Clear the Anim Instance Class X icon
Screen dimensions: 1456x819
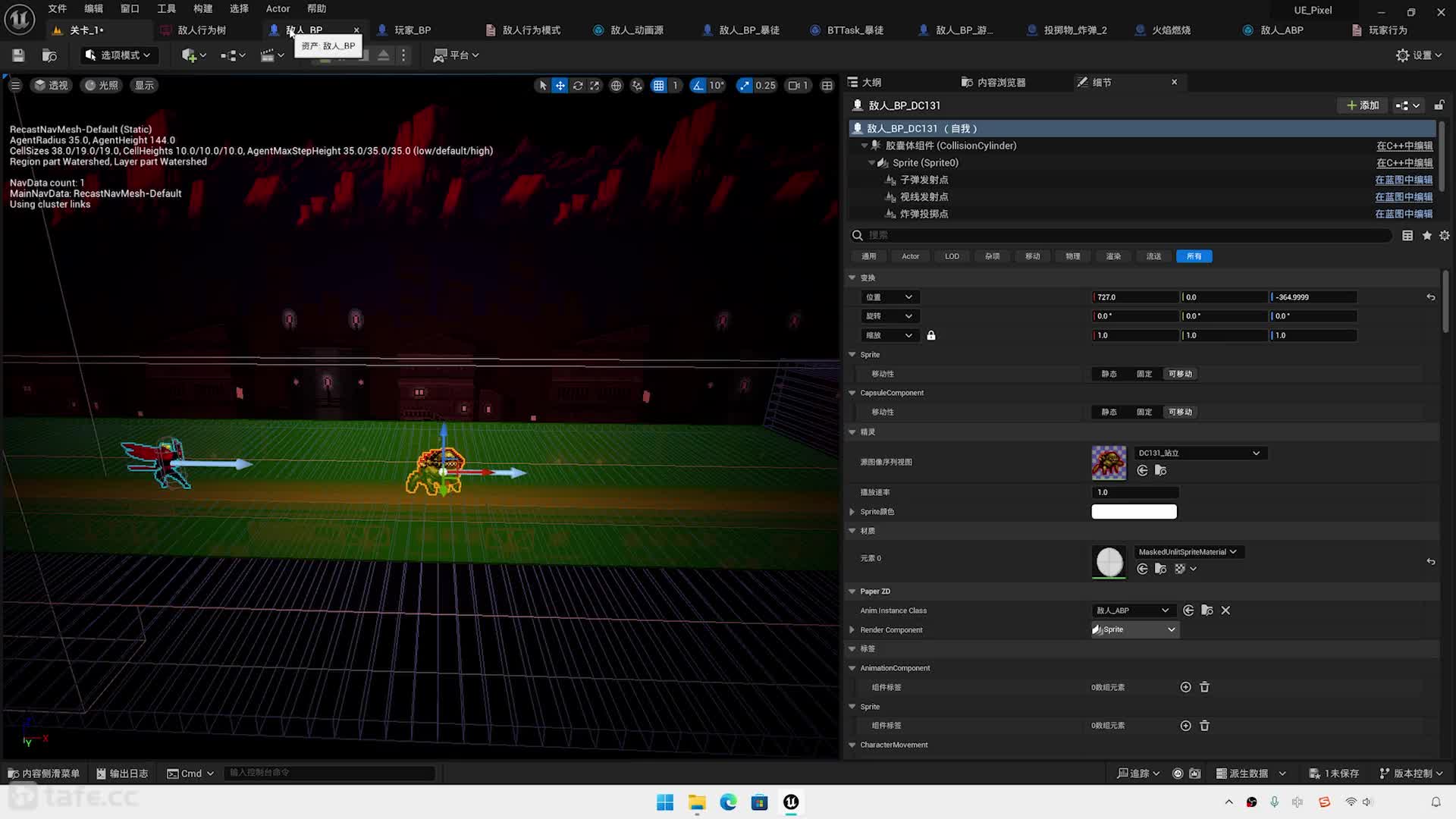click(1225, 610)
